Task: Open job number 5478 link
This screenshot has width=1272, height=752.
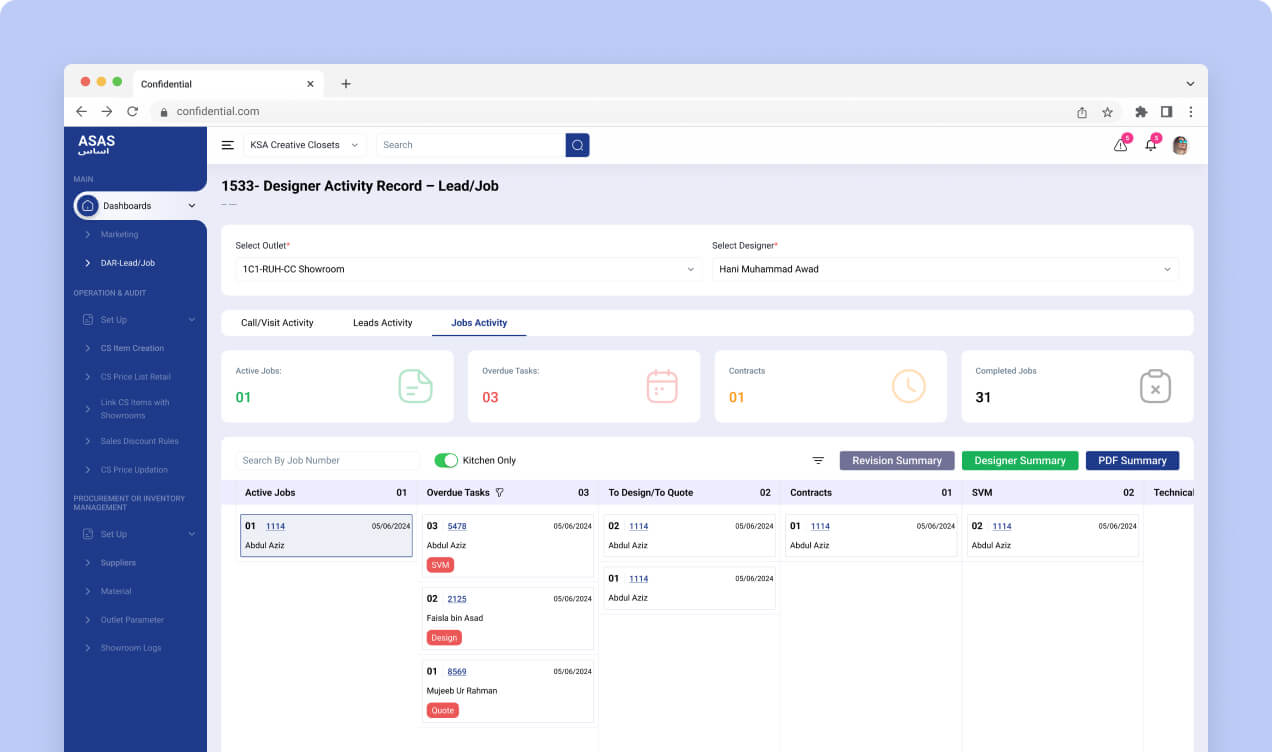Action: click(457, 526)
